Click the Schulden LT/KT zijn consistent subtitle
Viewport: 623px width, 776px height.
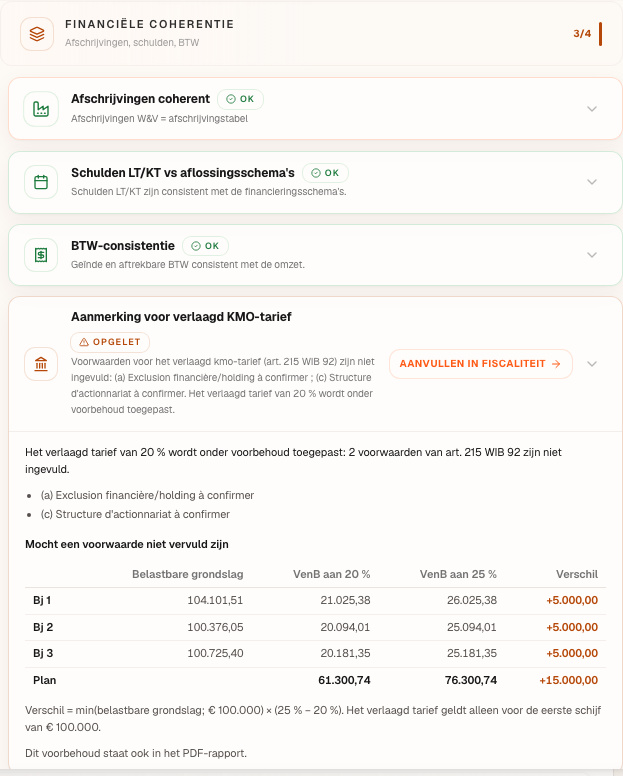pos(209,192)
